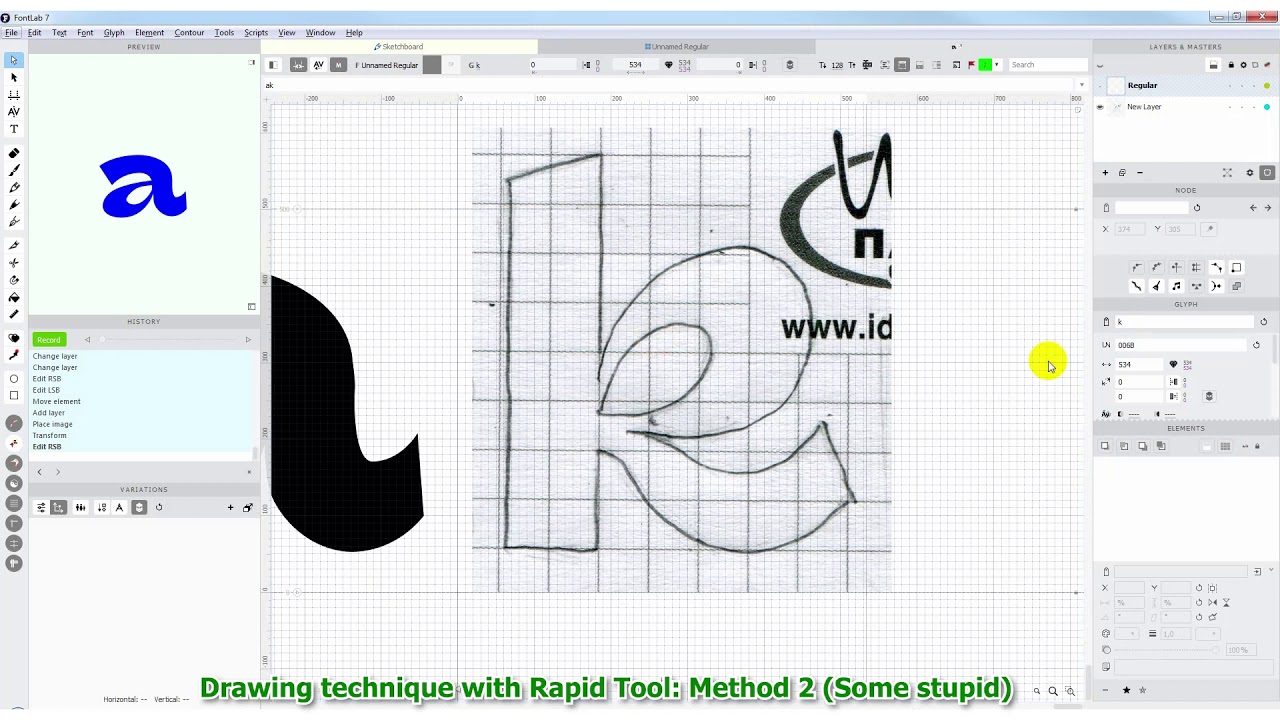
Task: Expand the preview panel corner menu
Action: [x=251, y=63]
